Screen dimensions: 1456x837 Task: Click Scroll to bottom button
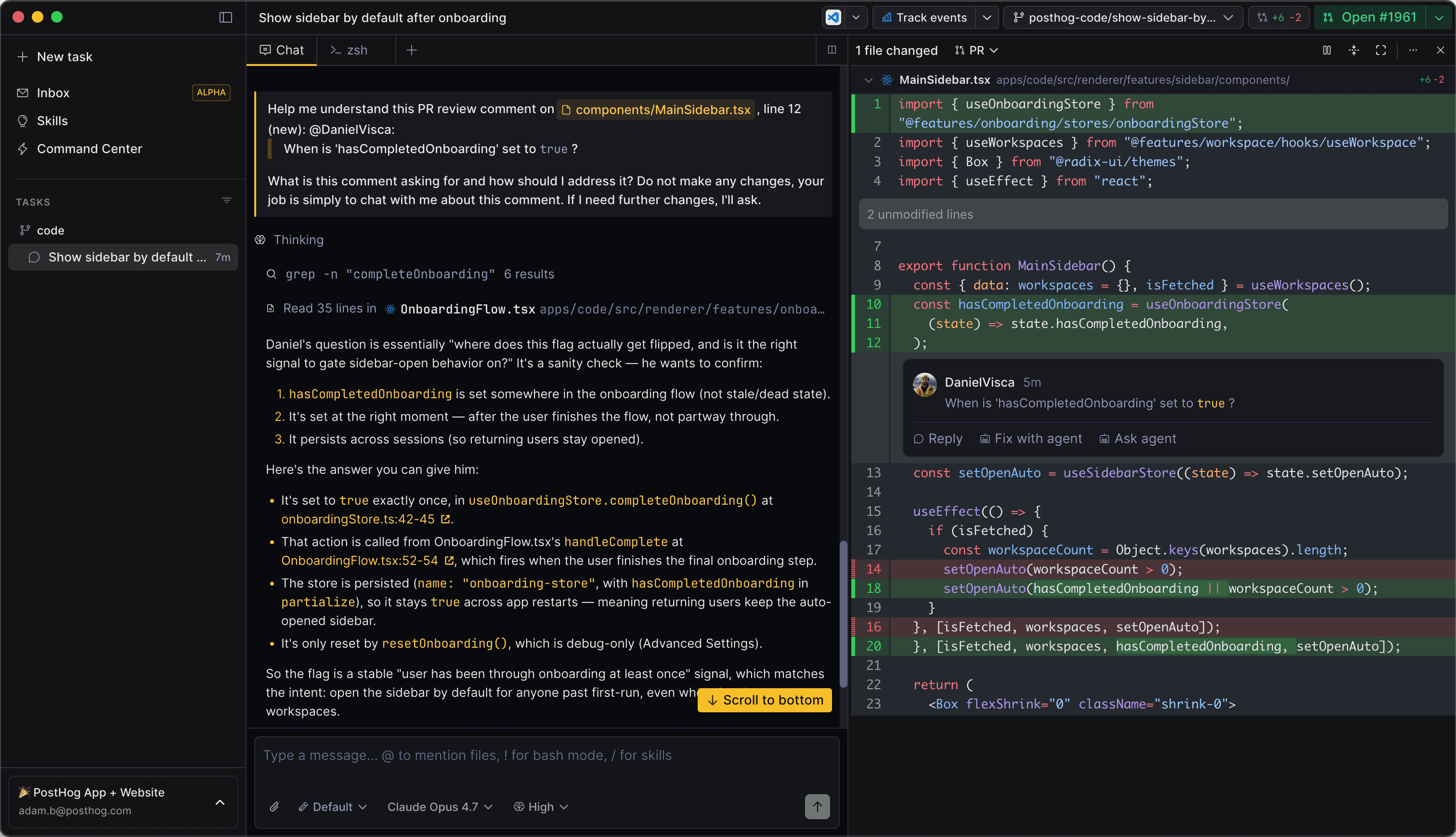(765, 700)
